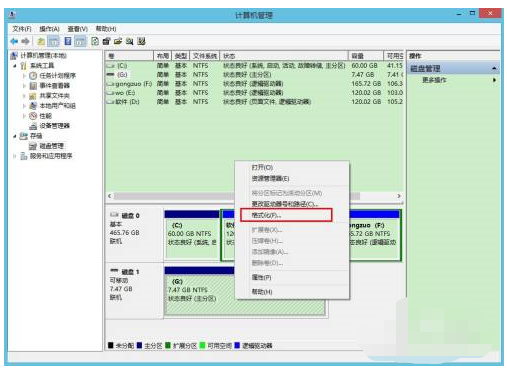Select 磁盘管理 in the left tree
The height and width of the screenshot is (371, 507).
pyautogui.click(x=46, y=146)
